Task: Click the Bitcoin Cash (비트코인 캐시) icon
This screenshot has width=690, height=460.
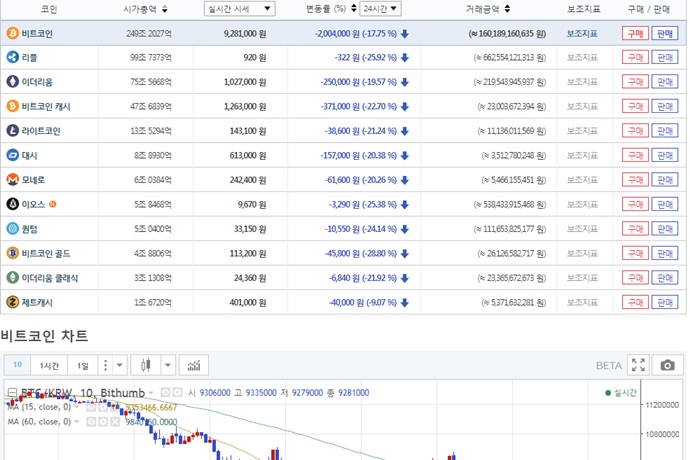Action: pos(12,106)
